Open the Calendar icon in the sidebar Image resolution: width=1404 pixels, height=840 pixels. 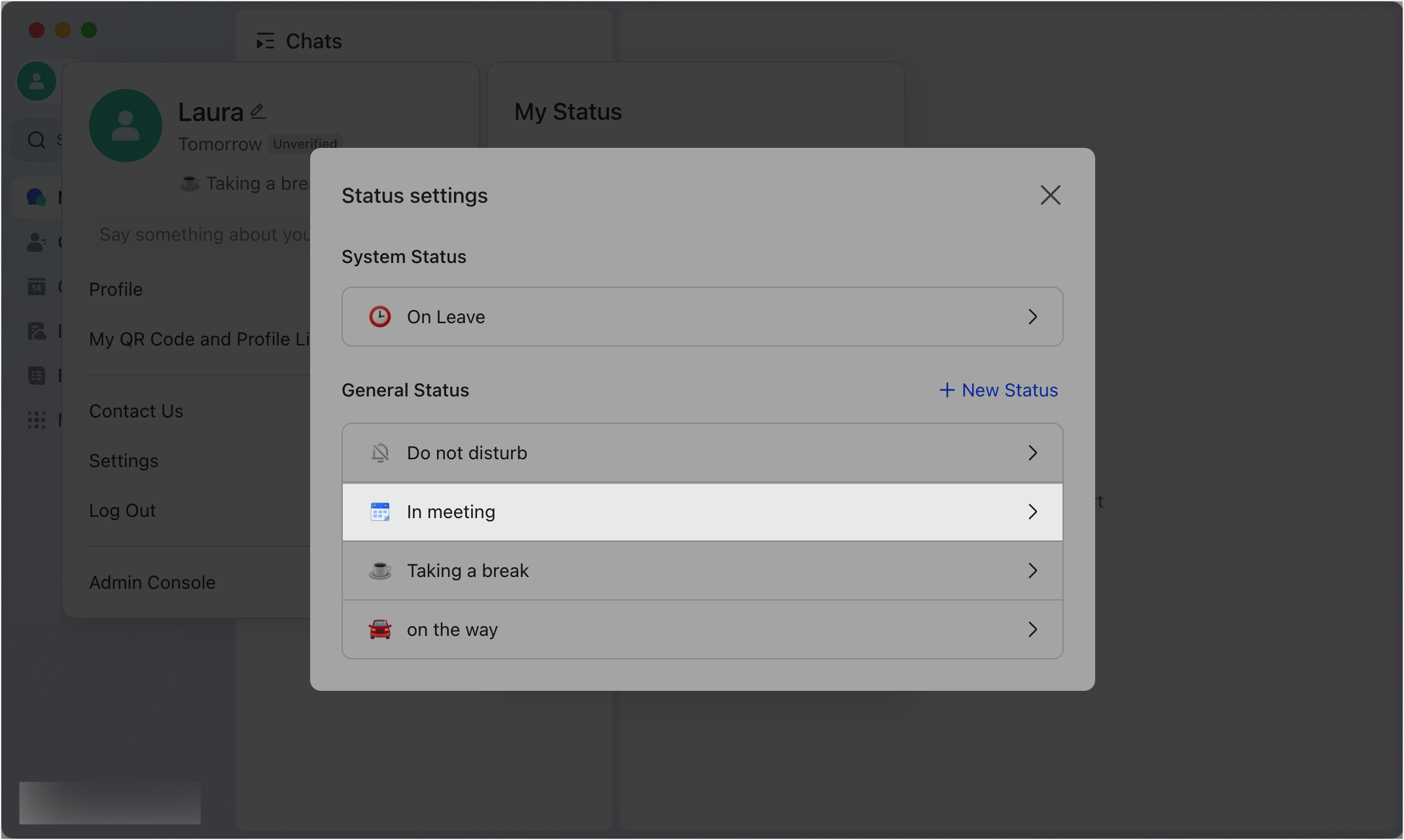pyautogui.click(x=36, y=287)
